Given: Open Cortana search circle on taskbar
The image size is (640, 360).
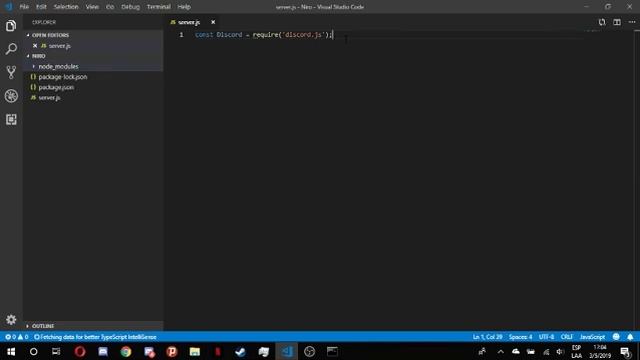Looking at the screenshot, I should coord(33,351).
